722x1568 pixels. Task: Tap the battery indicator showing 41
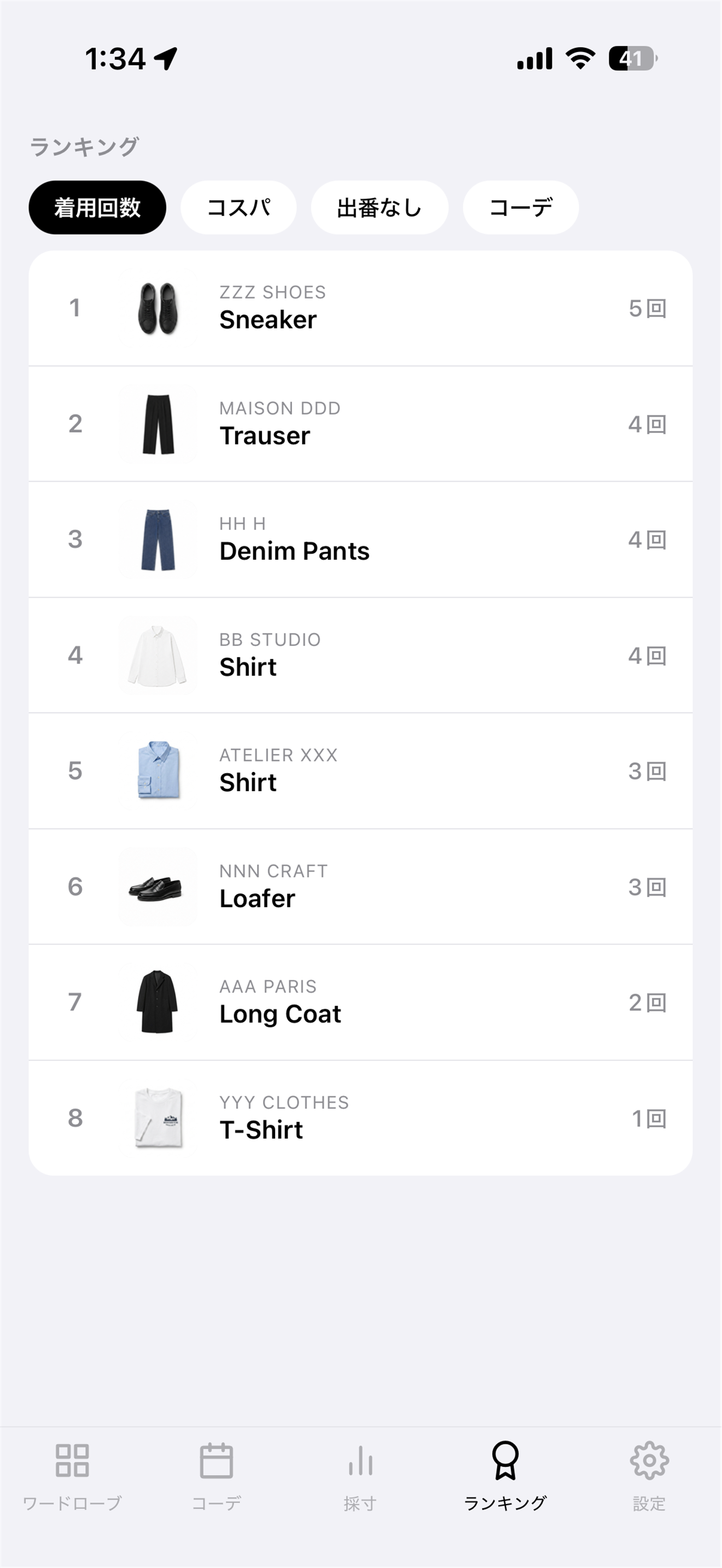click(x=632, y=58)
